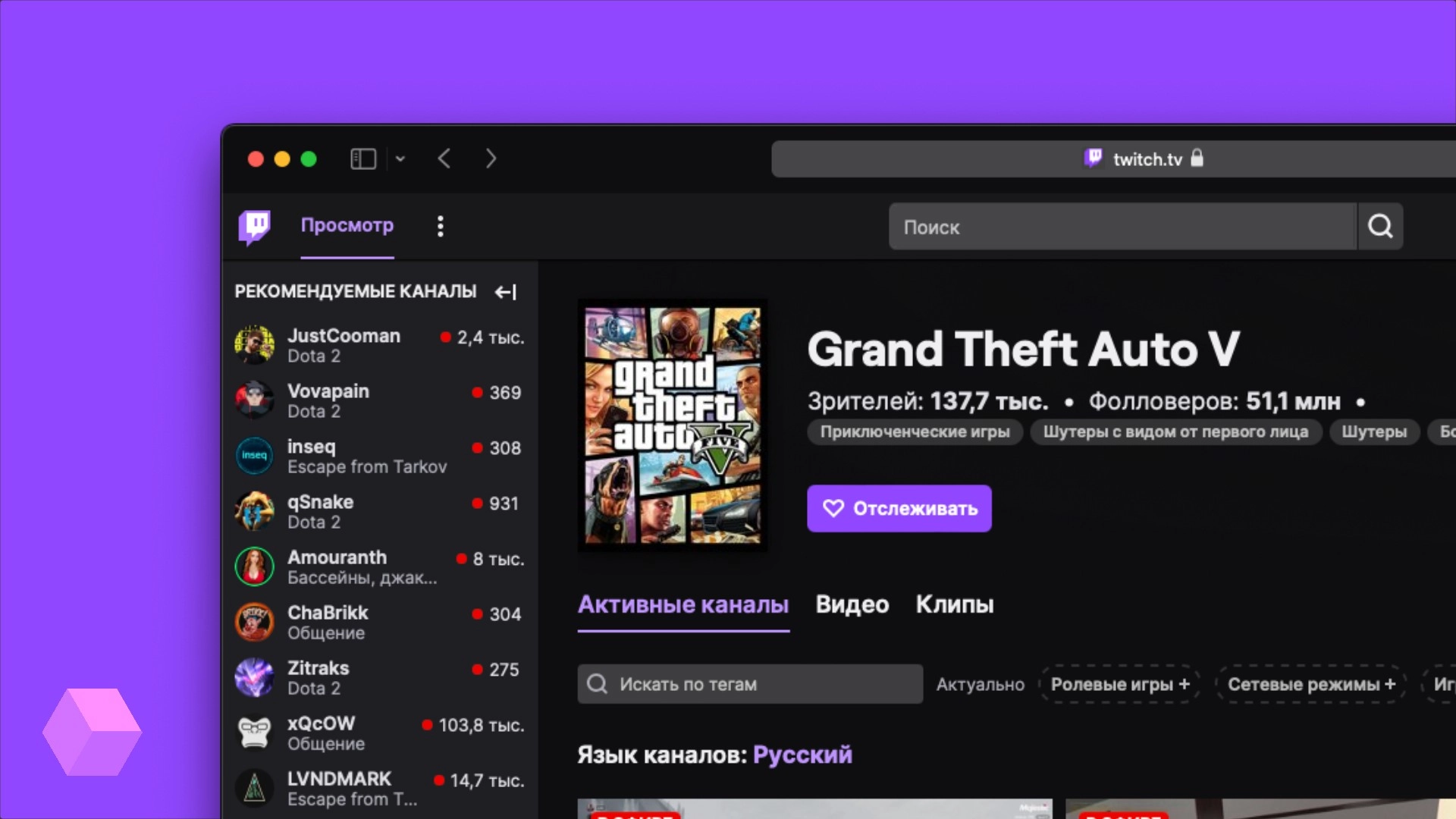Viewport: 1456px width, 819px height.
Task: Switch to Активные каналы tab
Action: [683, 605]
